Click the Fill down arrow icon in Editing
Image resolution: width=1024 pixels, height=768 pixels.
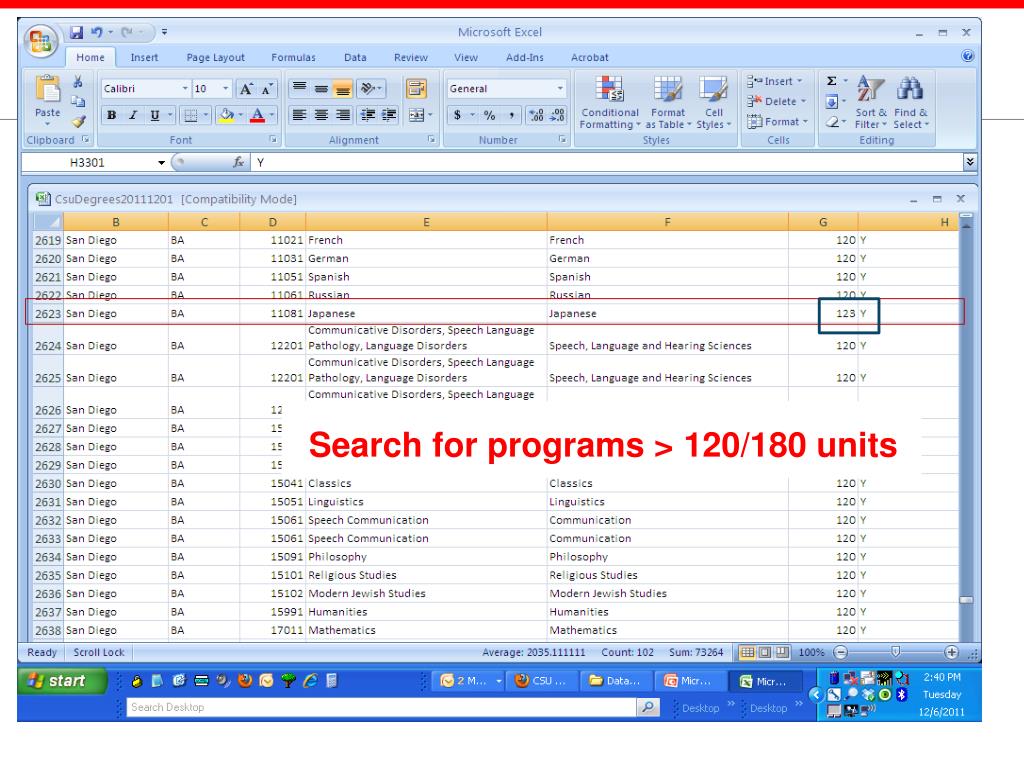point(831,101)
